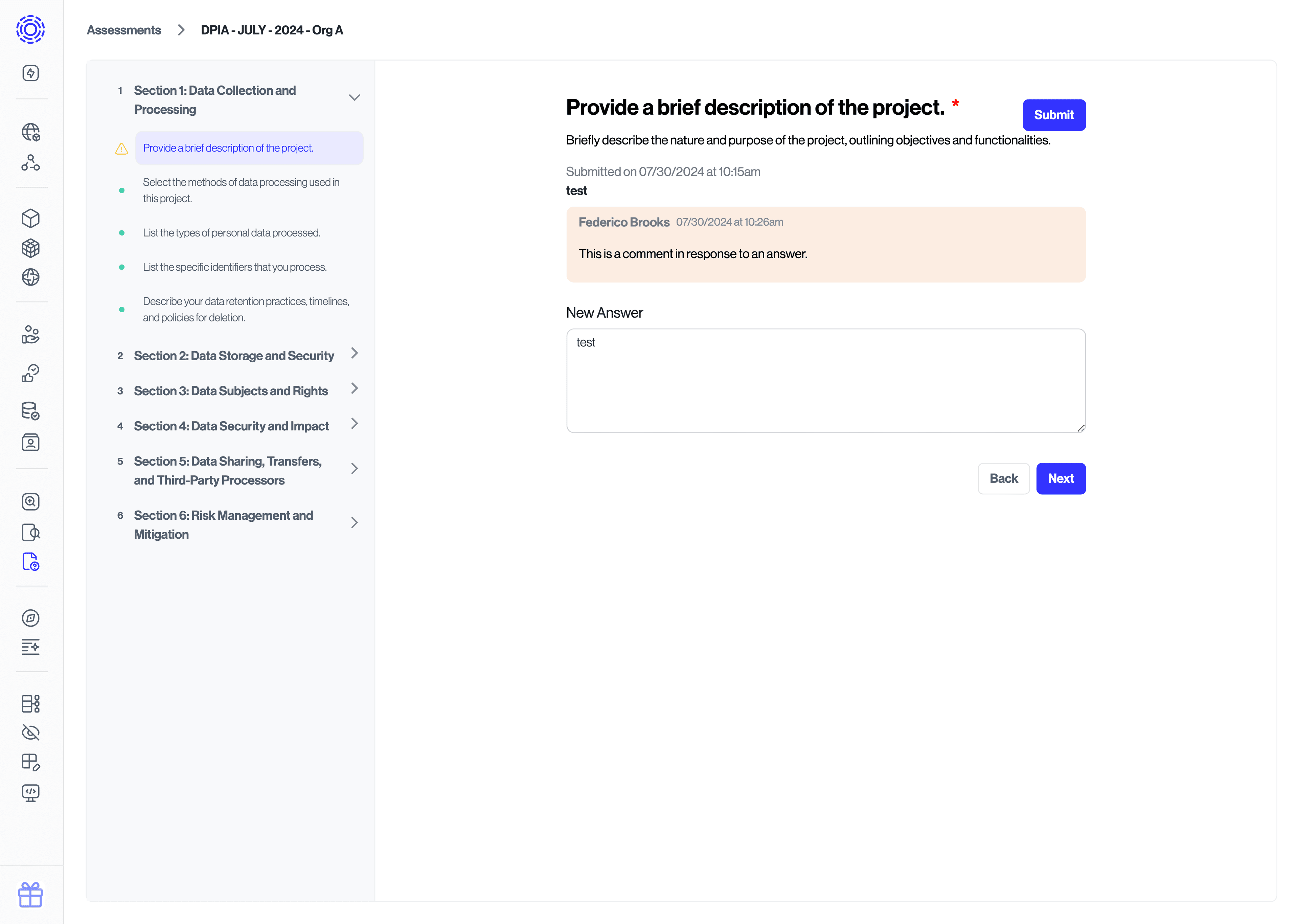Collapse Section 1 Data Collection chevron
Screen dimensions: 1299x924
click(354, 98)
